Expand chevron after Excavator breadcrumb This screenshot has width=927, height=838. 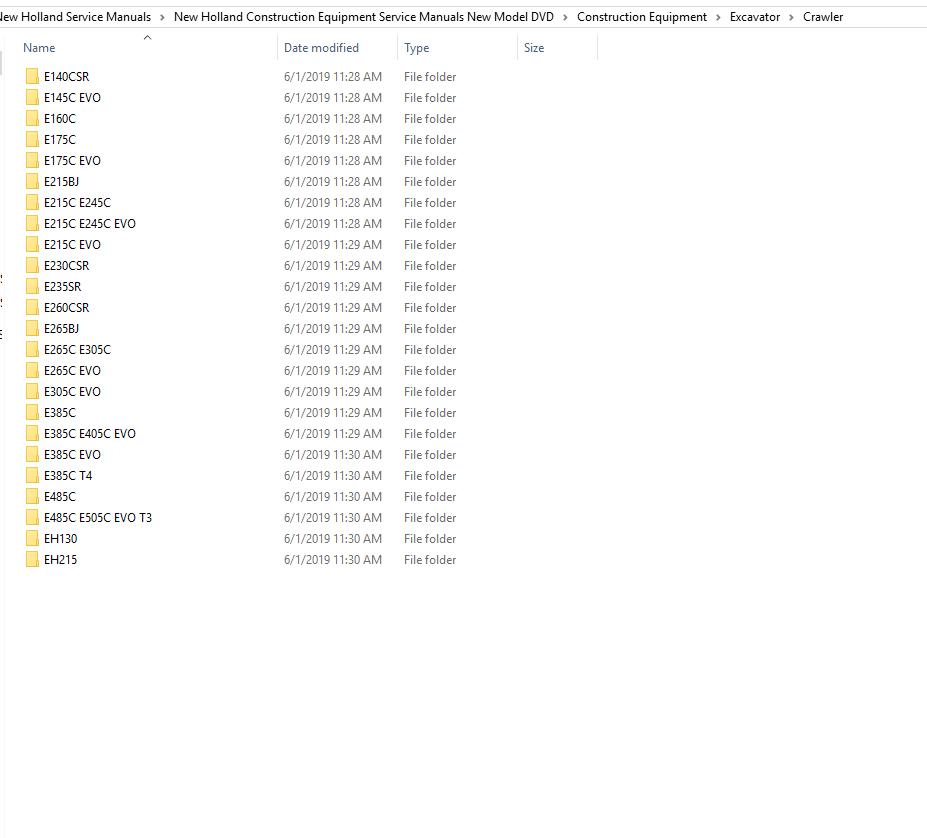click(791, 17)
